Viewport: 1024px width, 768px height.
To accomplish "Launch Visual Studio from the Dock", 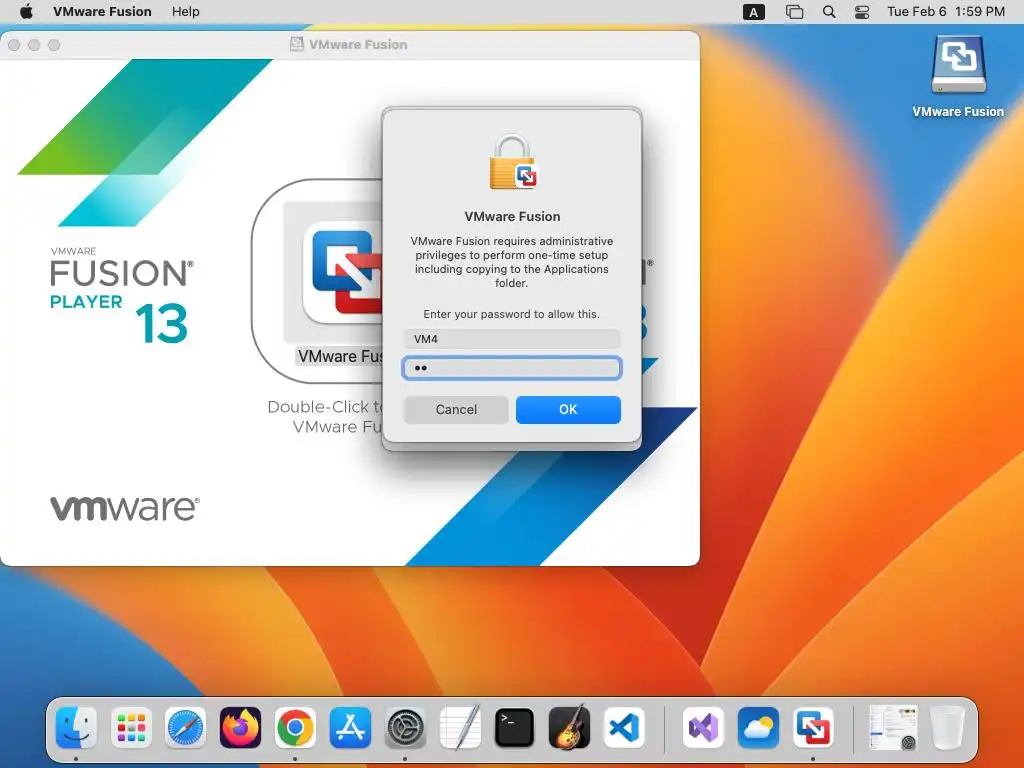I will tap(703, 727).
